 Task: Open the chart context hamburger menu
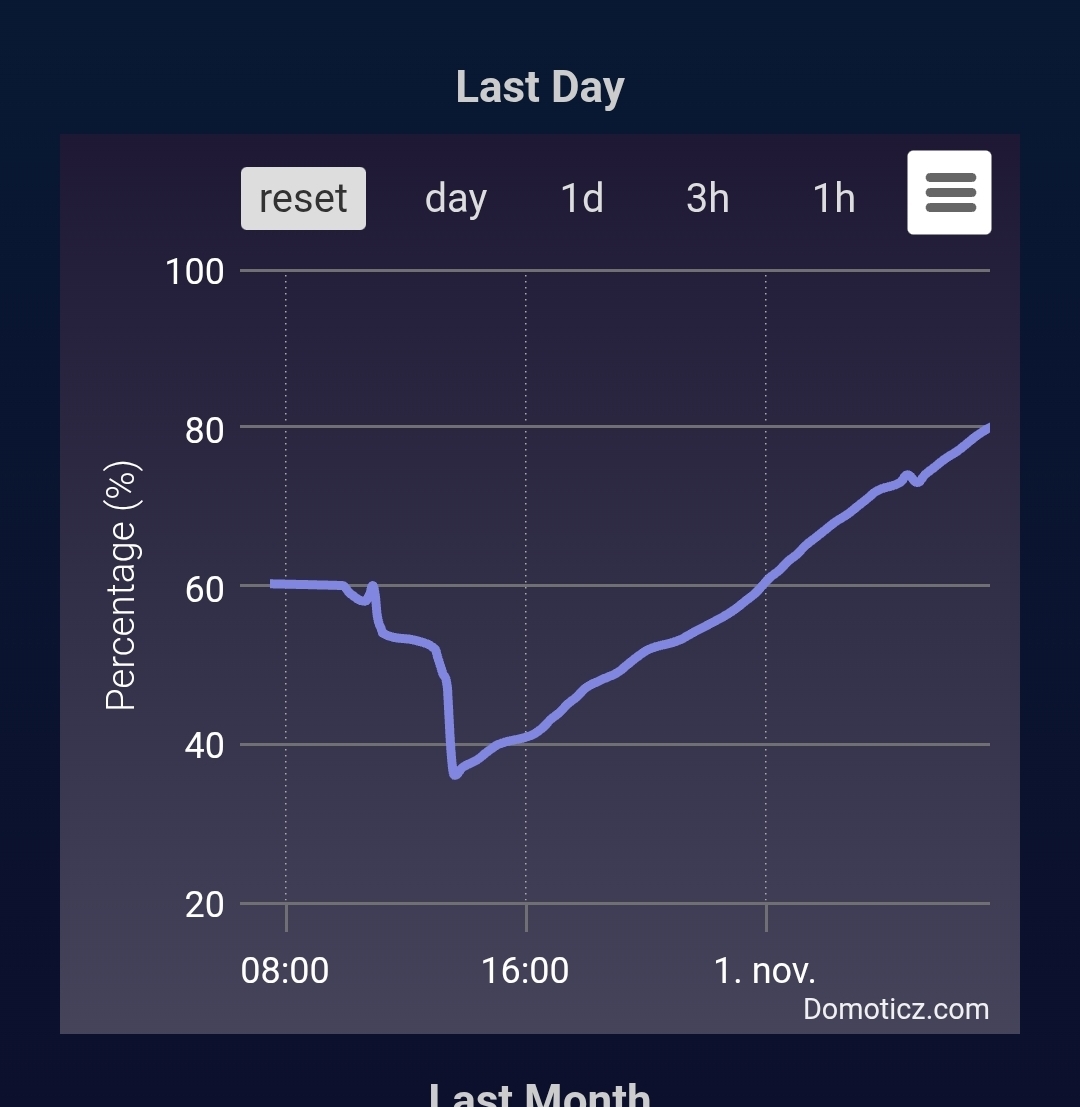click(949, 193)
